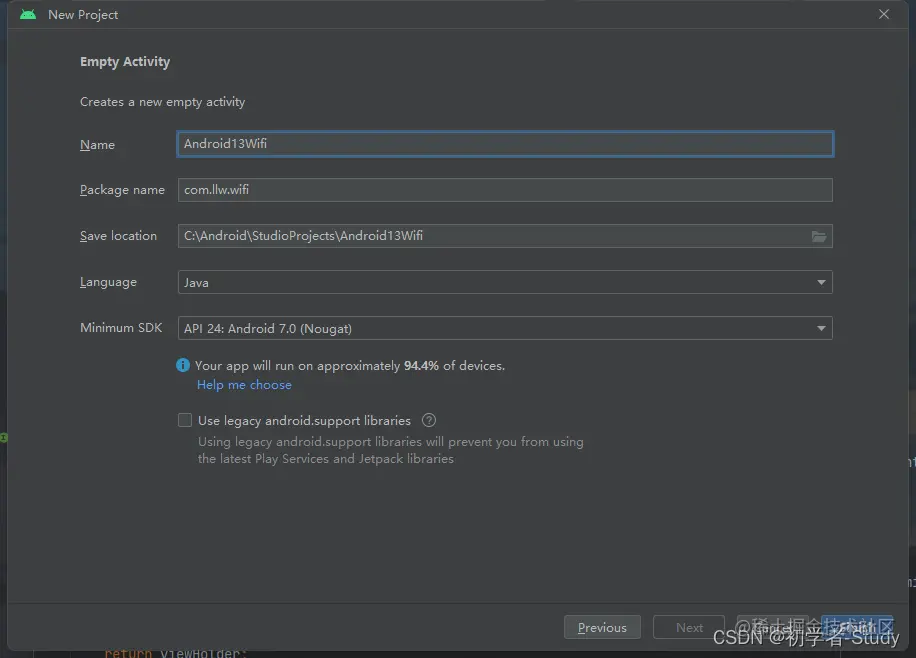Click the disabled Next button
Viewport: 916px width, 658px height.
click(x=689, y=627)
